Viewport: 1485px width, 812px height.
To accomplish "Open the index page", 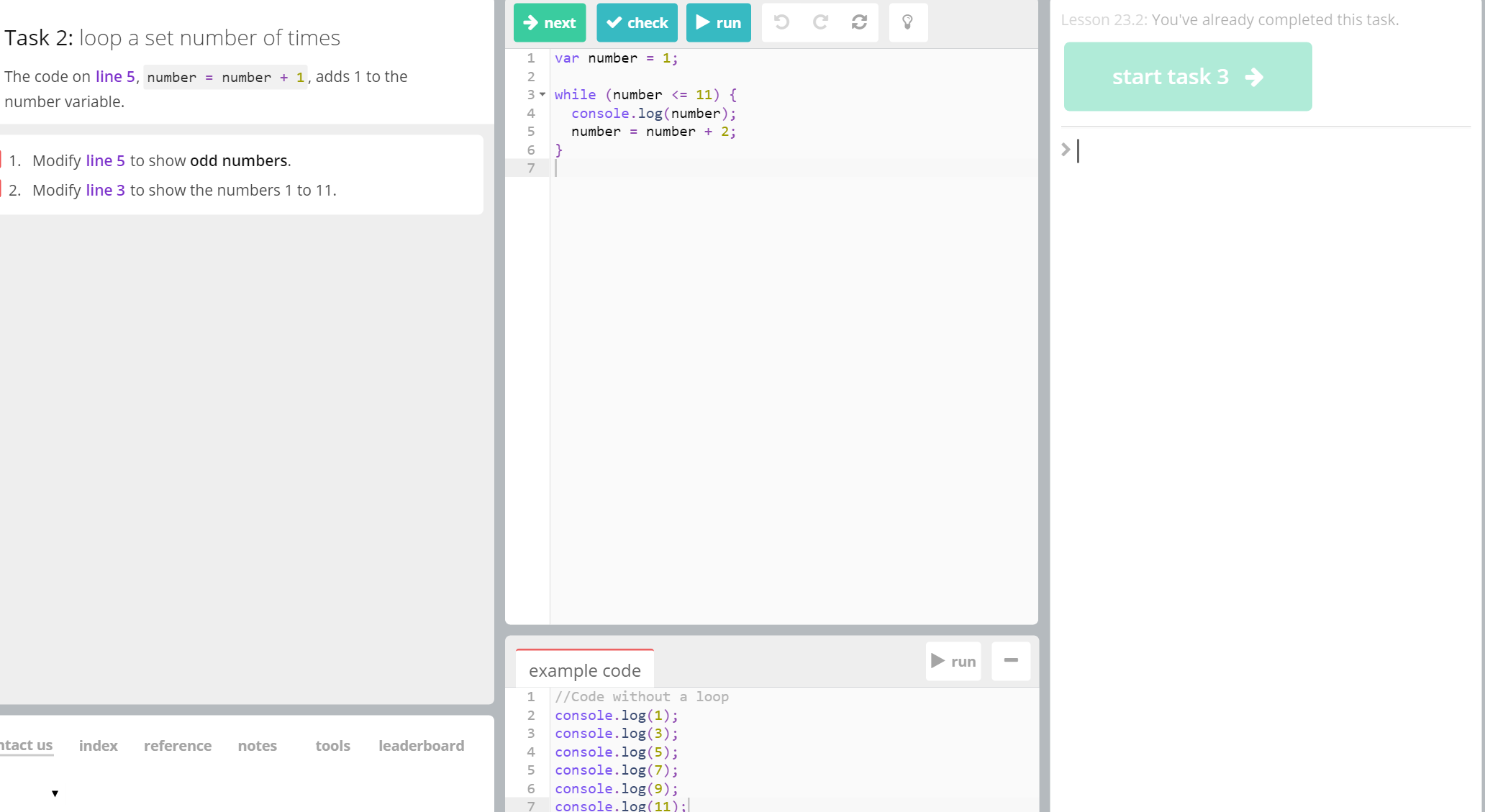I will pos(98,746).
